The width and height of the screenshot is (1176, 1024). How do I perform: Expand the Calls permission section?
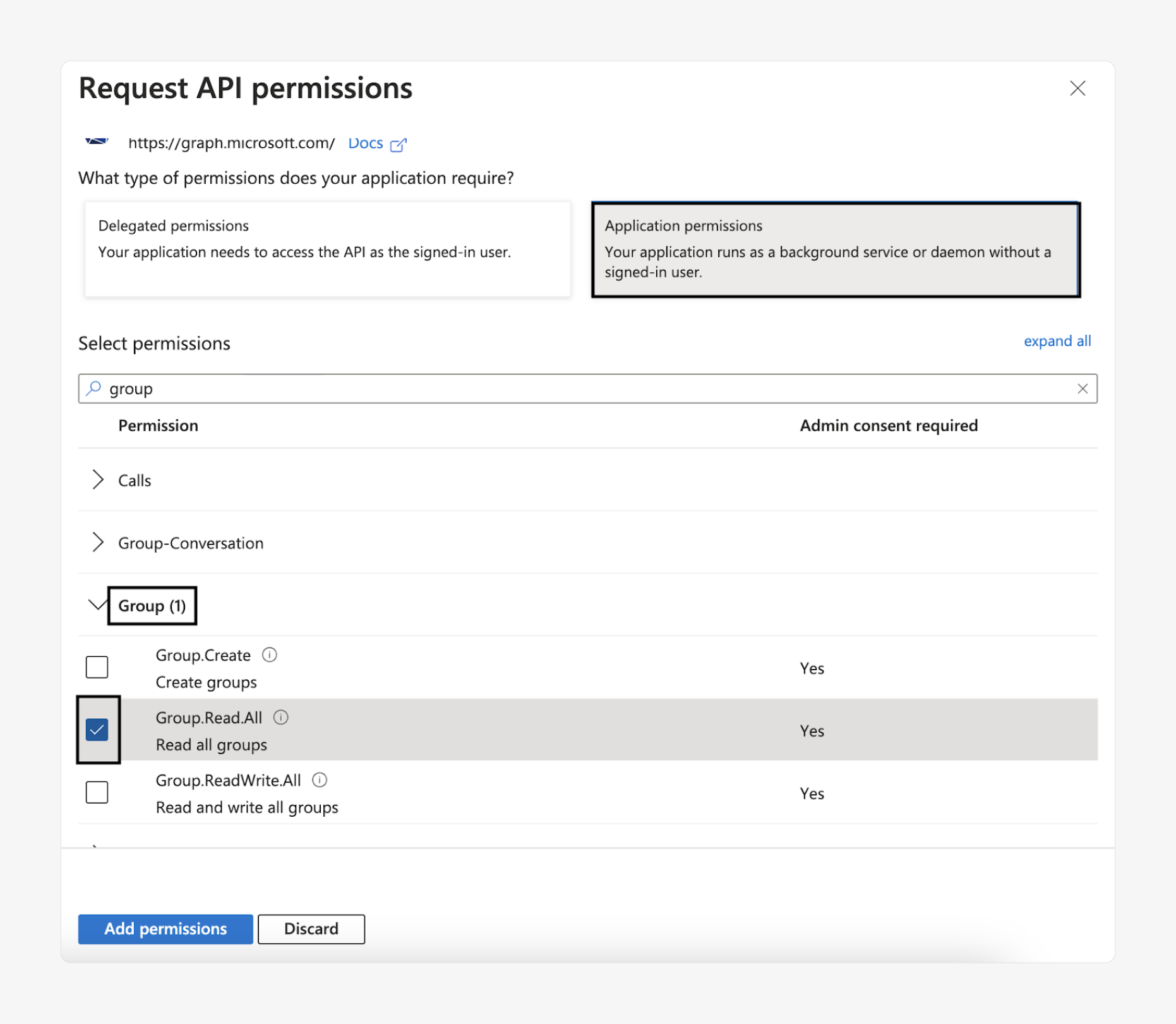tap(98, 480)
